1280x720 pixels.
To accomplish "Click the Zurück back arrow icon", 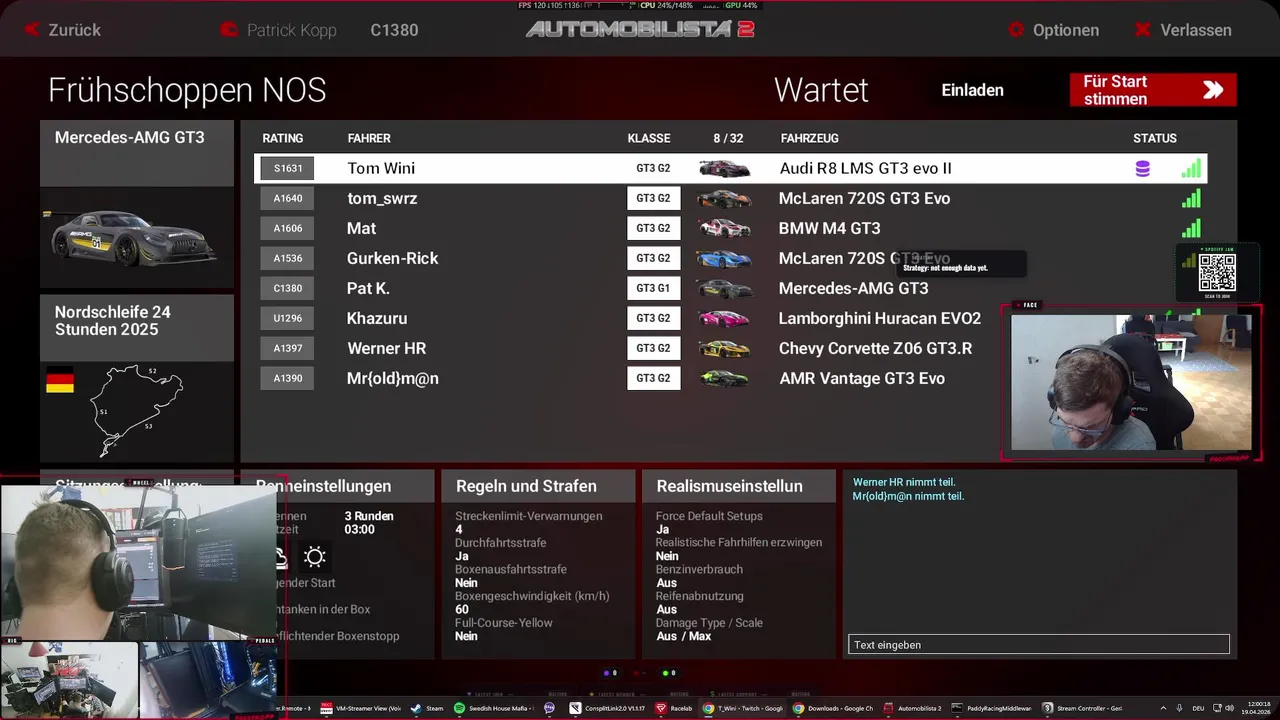I will pyautogui.click(x=32, y=30).
